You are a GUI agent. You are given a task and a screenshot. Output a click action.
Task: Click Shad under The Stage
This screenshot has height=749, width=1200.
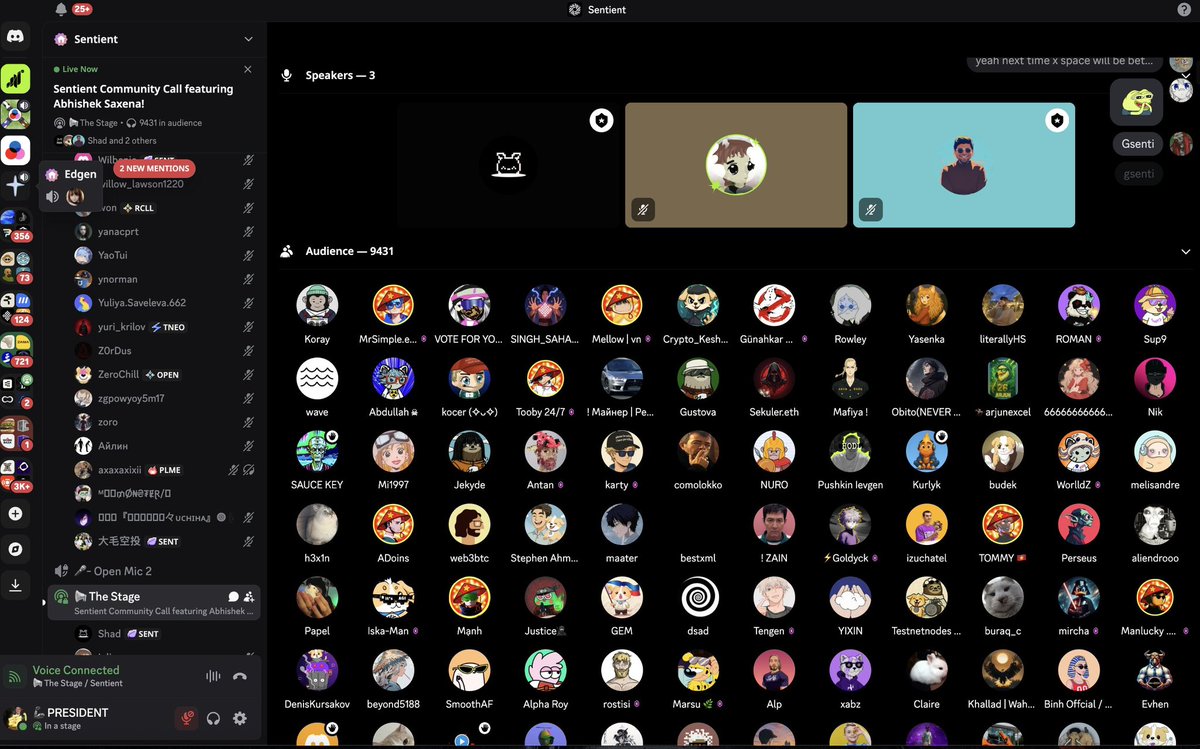tap(109, 634)
